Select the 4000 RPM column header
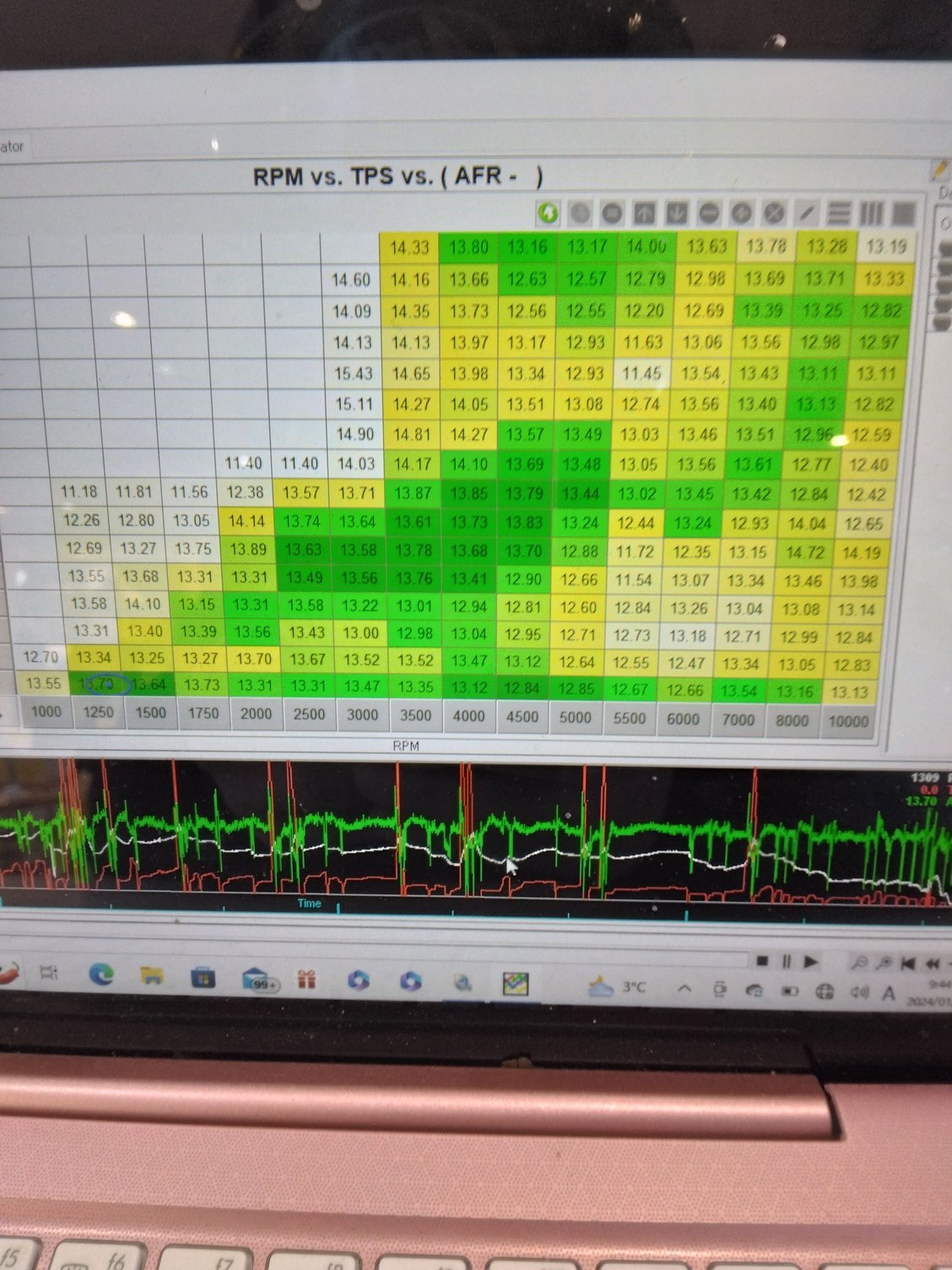Viewport: 952px width, 1270px height. 468,716
